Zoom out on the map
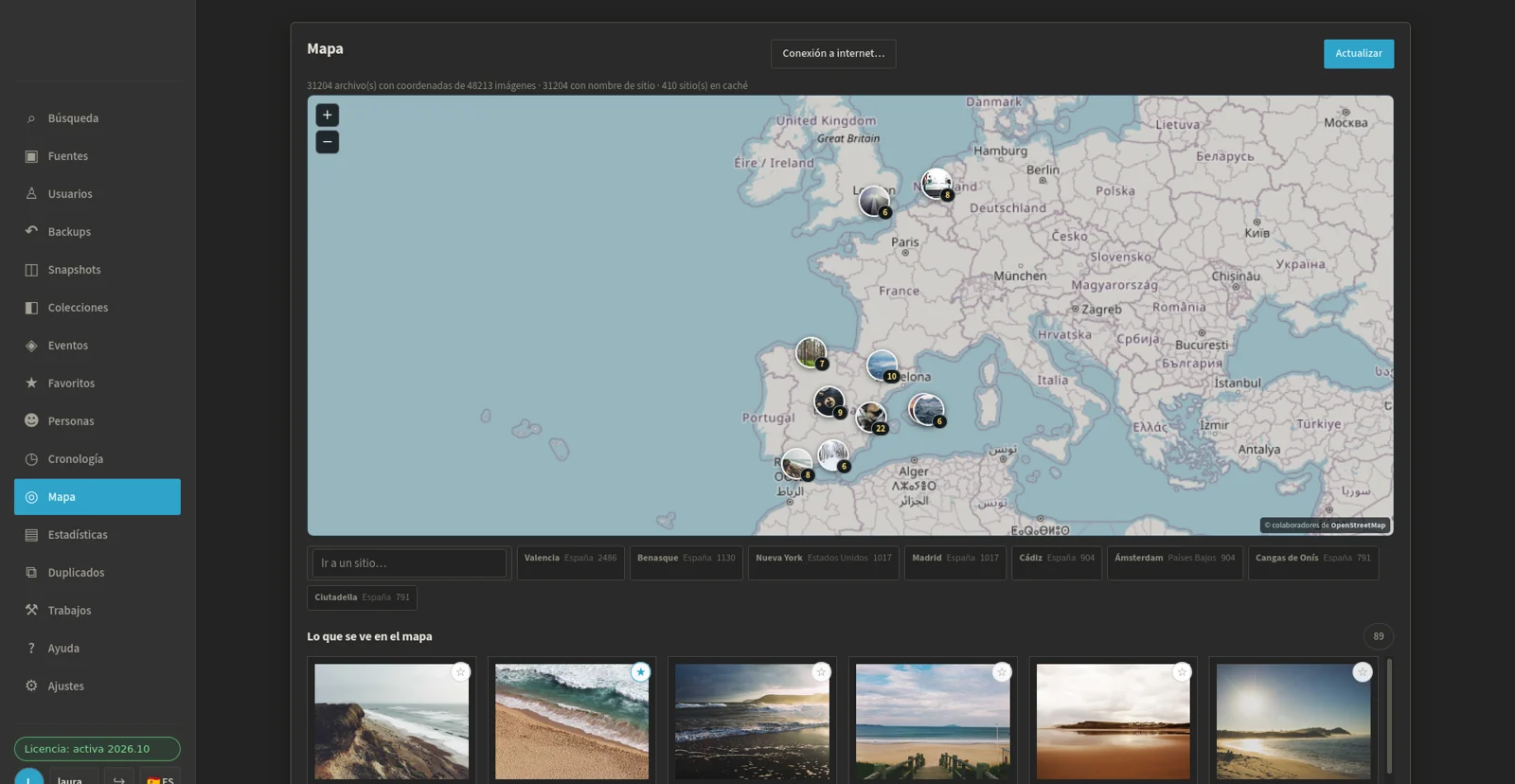1515x784 pixels. 327,142
